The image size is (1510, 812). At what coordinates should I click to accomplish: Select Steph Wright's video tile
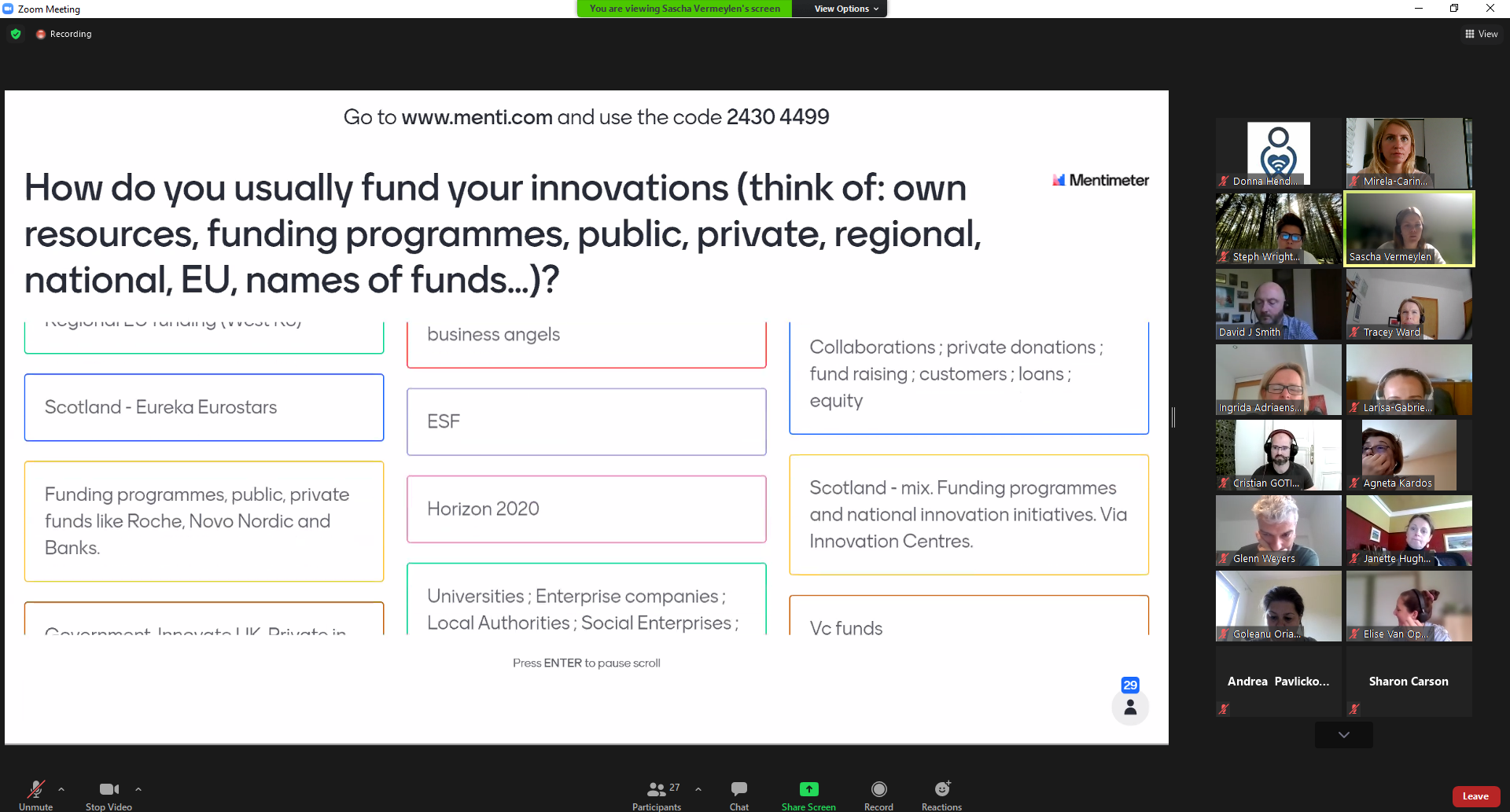point(1278,228)
